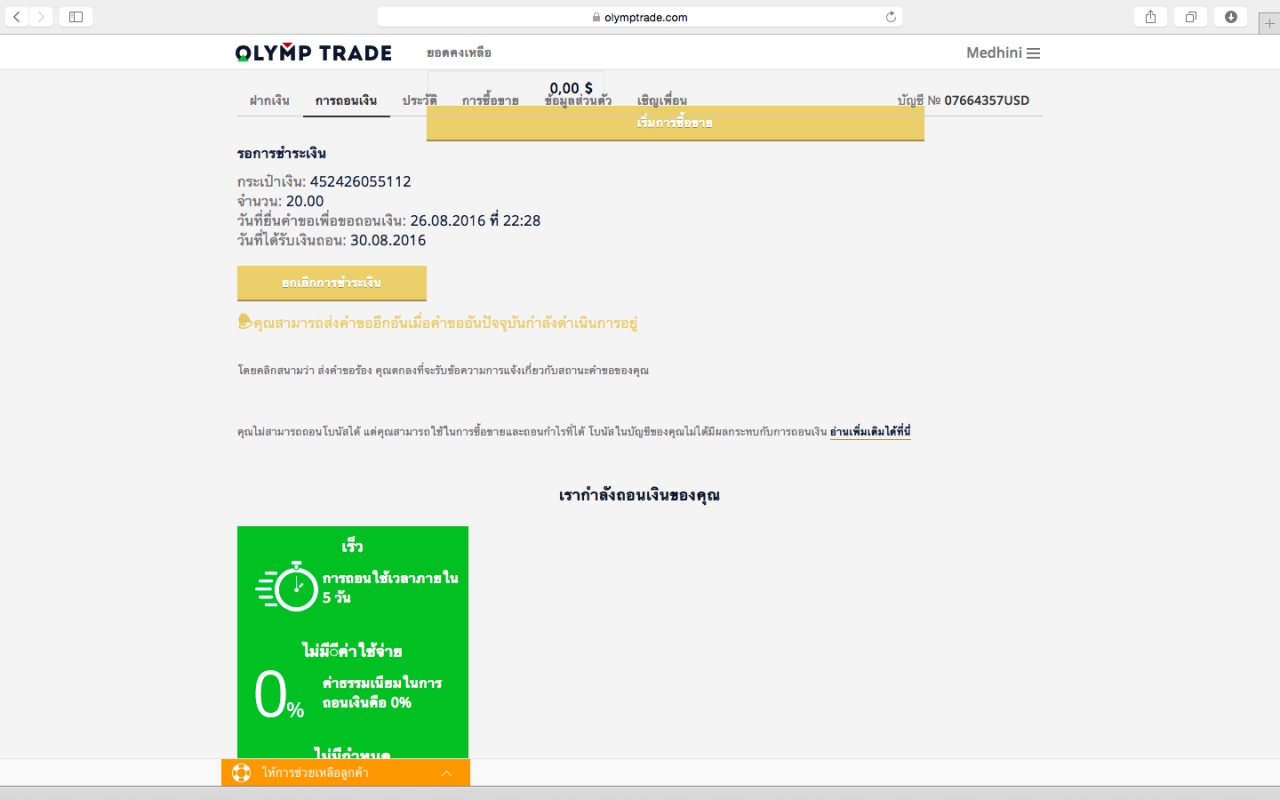The image size is (1280, 800).
Task: Click the yellow เริ่มการซื้อขาย button
Action: click(x=675, y=123)
